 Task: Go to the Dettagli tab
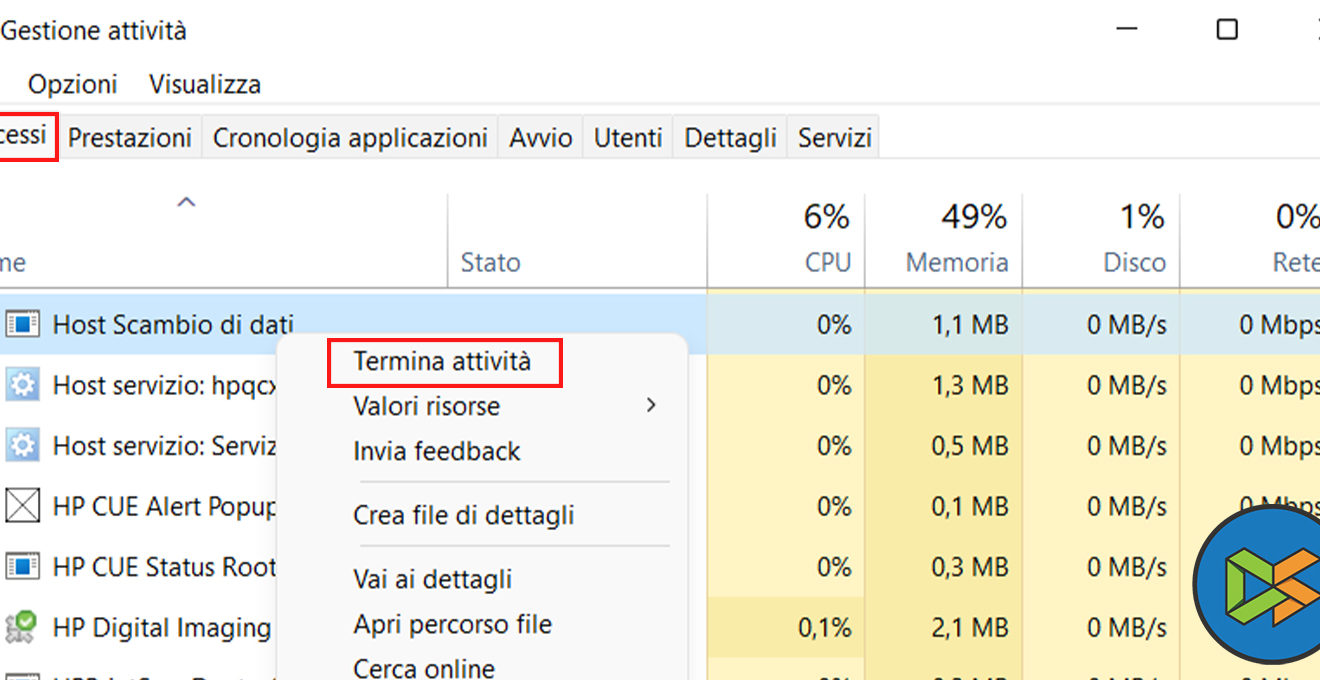pos(730,137)
